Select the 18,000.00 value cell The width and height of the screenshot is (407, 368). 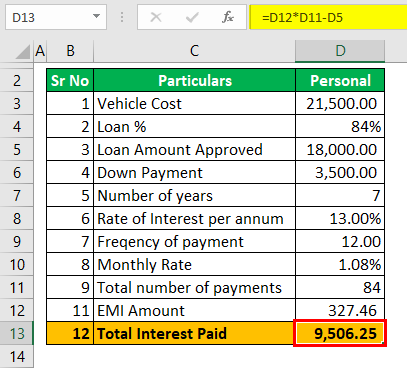(340, 150)
